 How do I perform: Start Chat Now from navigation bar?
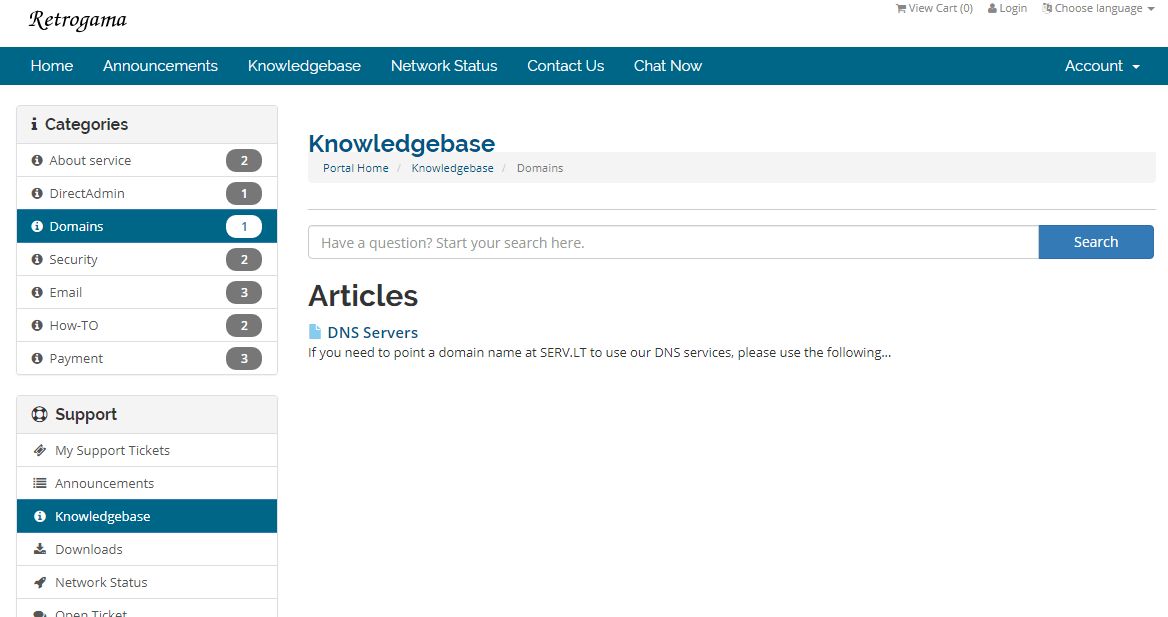667,66
